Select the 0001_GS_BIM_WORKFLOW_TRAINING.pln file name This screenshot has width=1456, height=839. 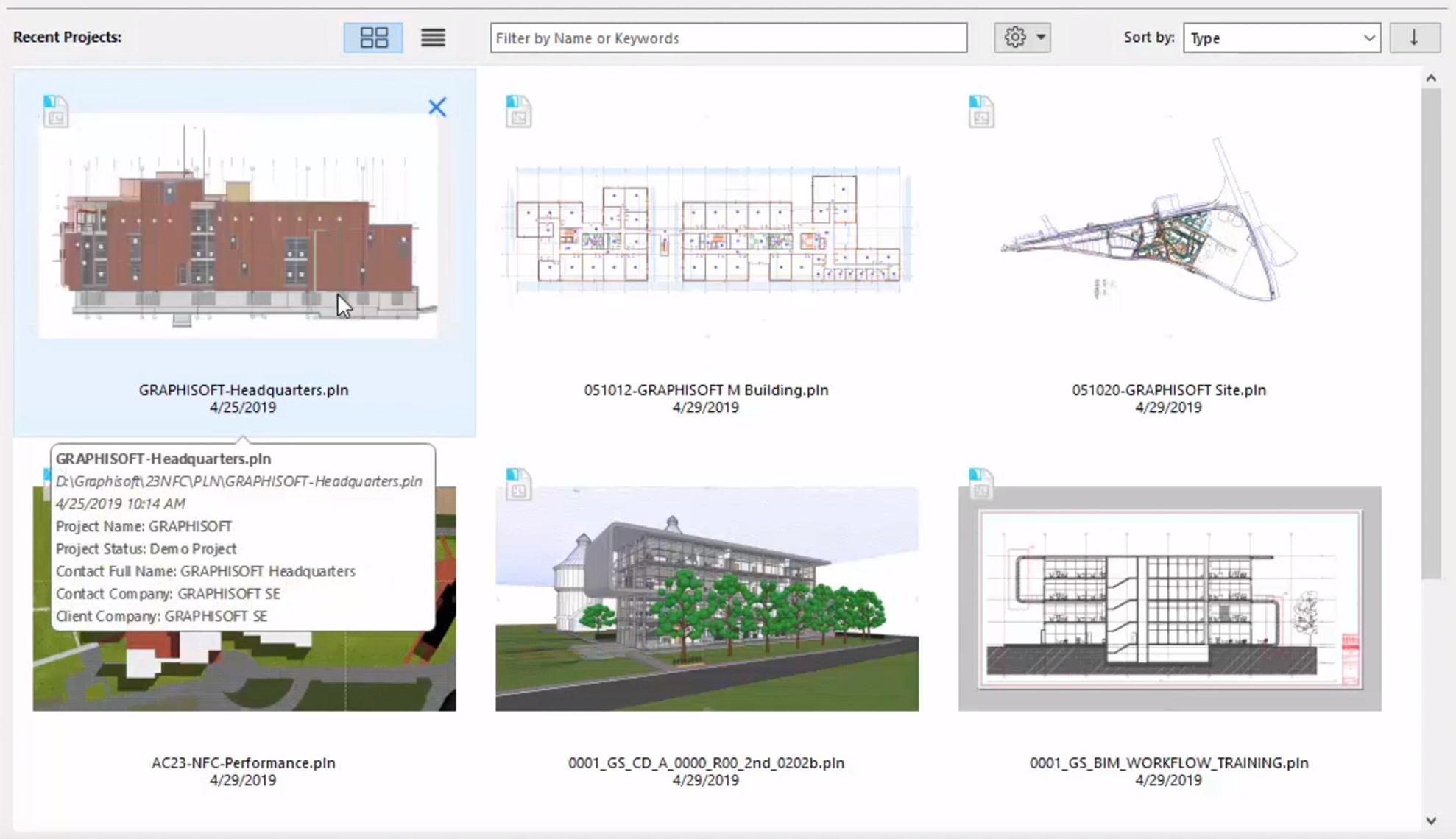click(1169, 763)
